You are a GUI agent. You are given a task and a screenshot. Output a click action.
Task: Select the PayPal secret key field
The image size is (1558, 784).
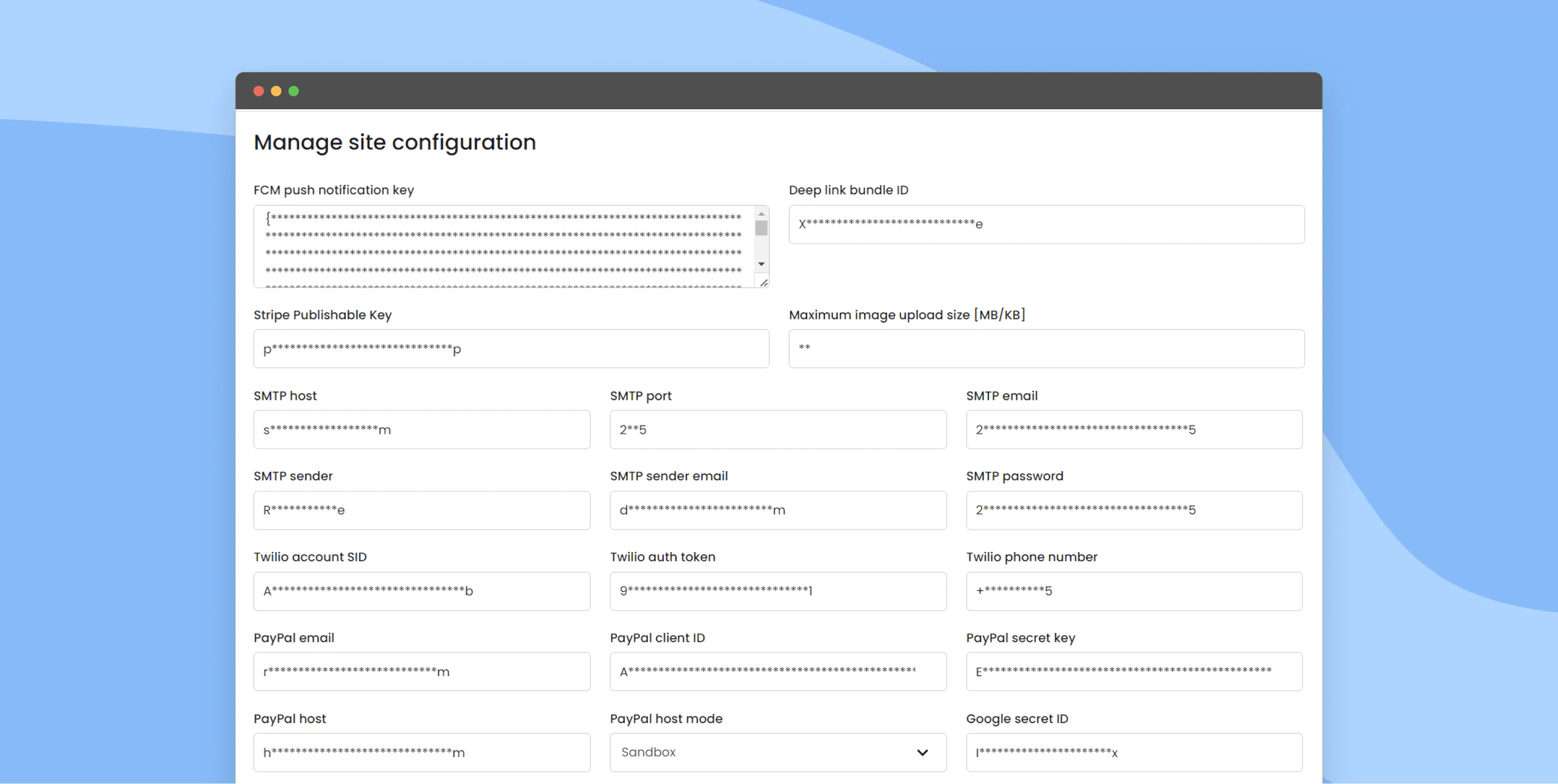click(1134, 671)
